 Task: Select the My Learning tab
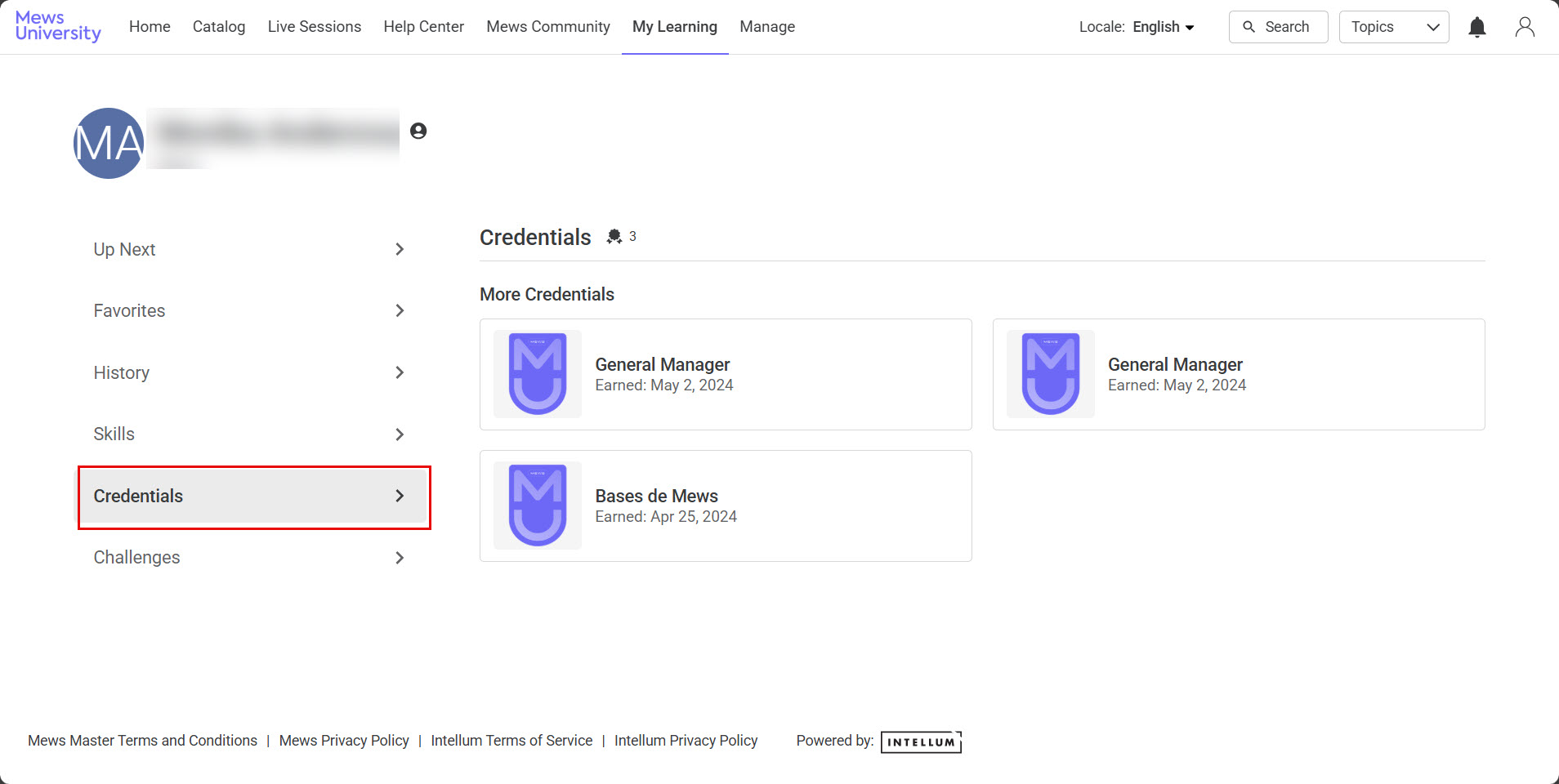pyautogui.click(x=675, y=27)
